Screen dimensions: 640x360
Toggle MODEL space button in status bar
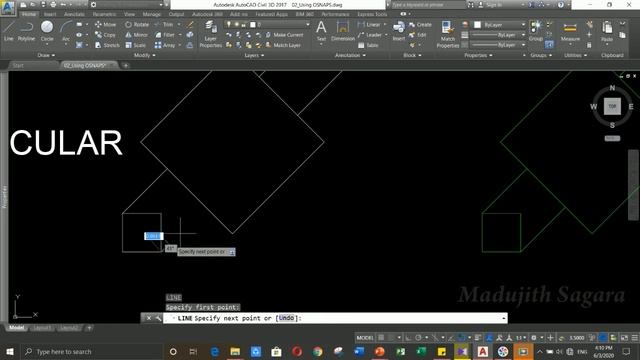pos(364,338)
